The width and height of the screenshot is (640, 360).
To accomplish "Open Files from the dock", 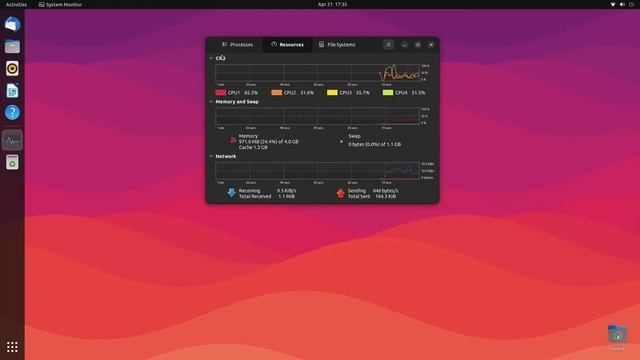I will [12, 47].
